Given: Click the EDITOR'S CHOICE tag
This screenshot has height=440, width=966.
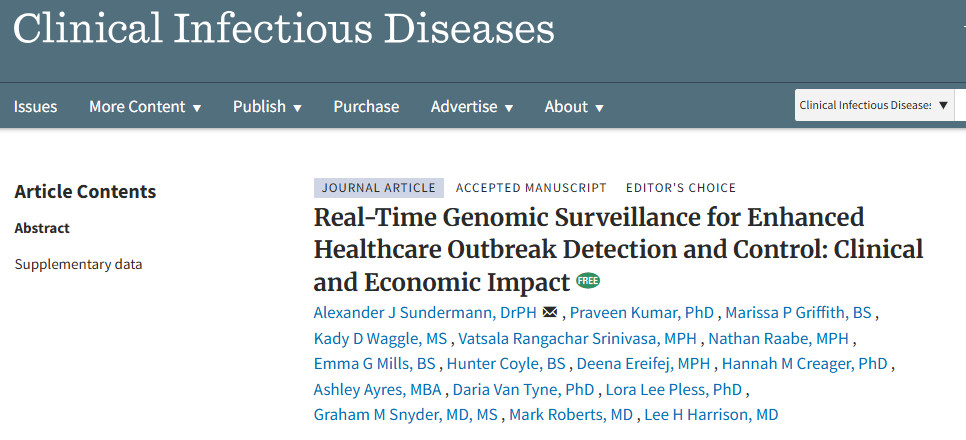Looking at the screenshot, I should (681, 188).
